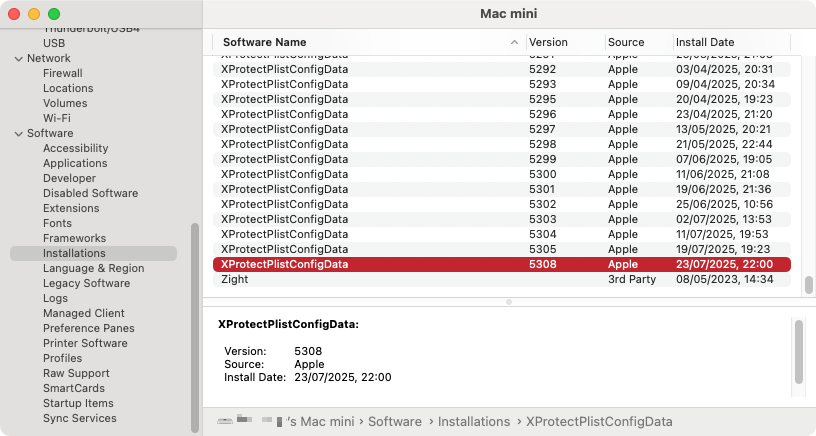Select USB in sidebar
816x436 pixels.
pyautogui.click(x=54, y=43)
